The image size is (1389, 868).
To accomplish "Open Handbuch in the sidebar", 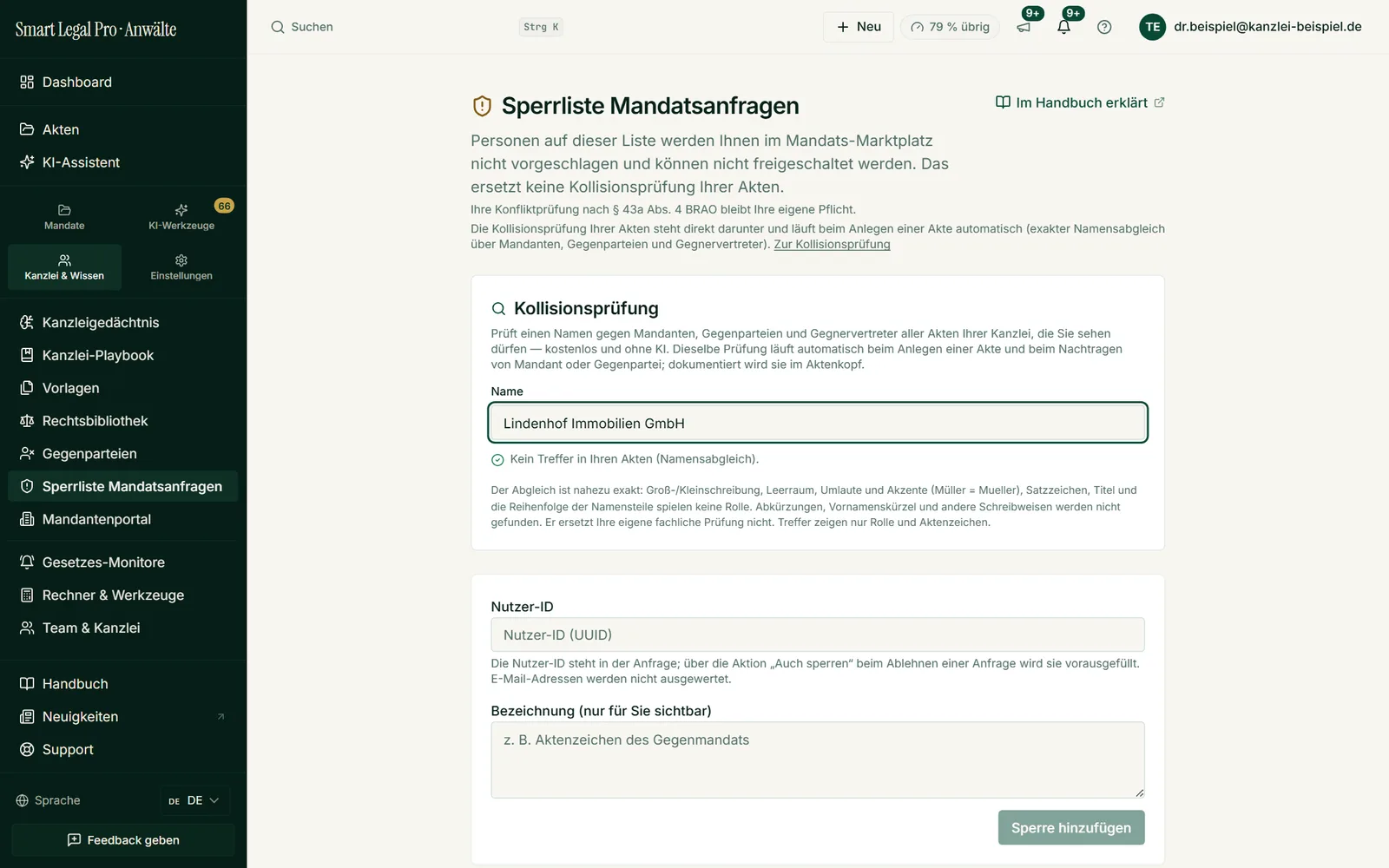I will tap(123, 684).
